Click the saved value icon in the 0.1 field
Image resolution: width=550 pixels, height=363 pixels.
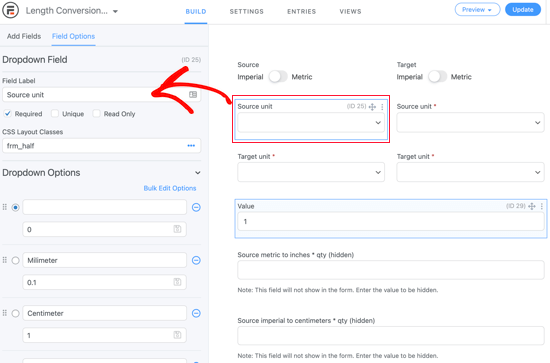(177, 282)
